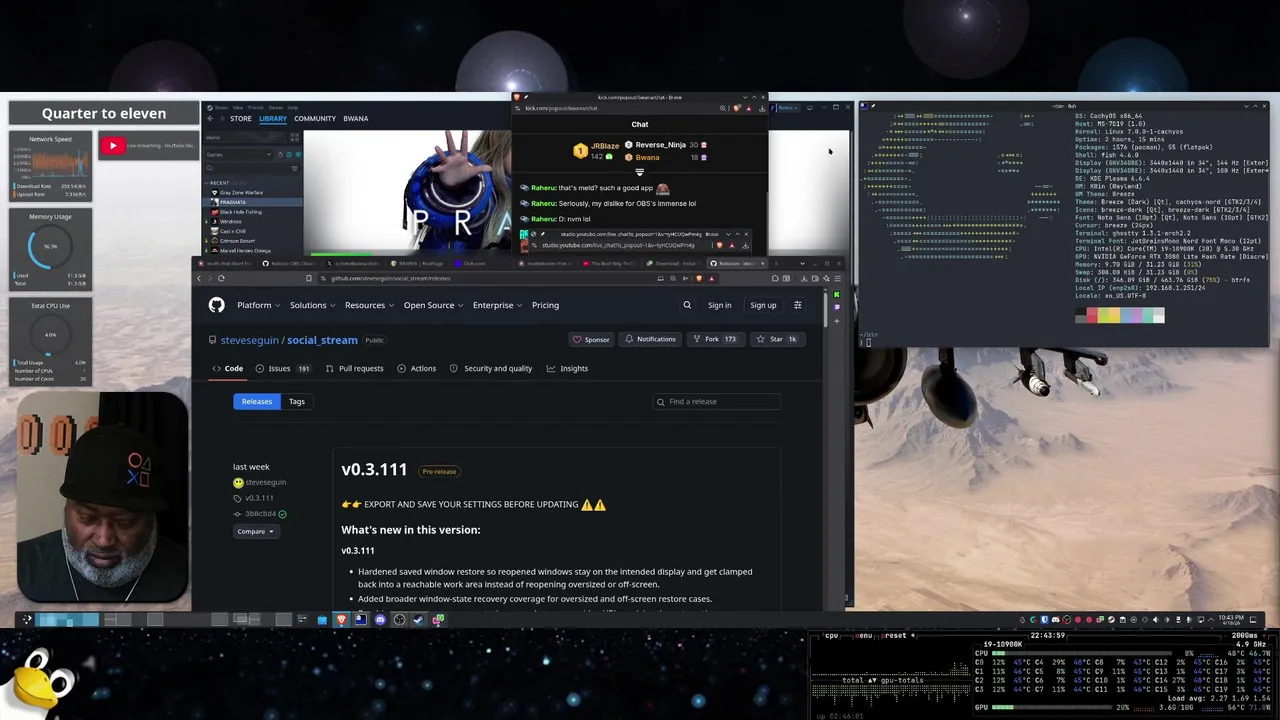
Task: Open the Issues tab
Action: tap(283, 368)
